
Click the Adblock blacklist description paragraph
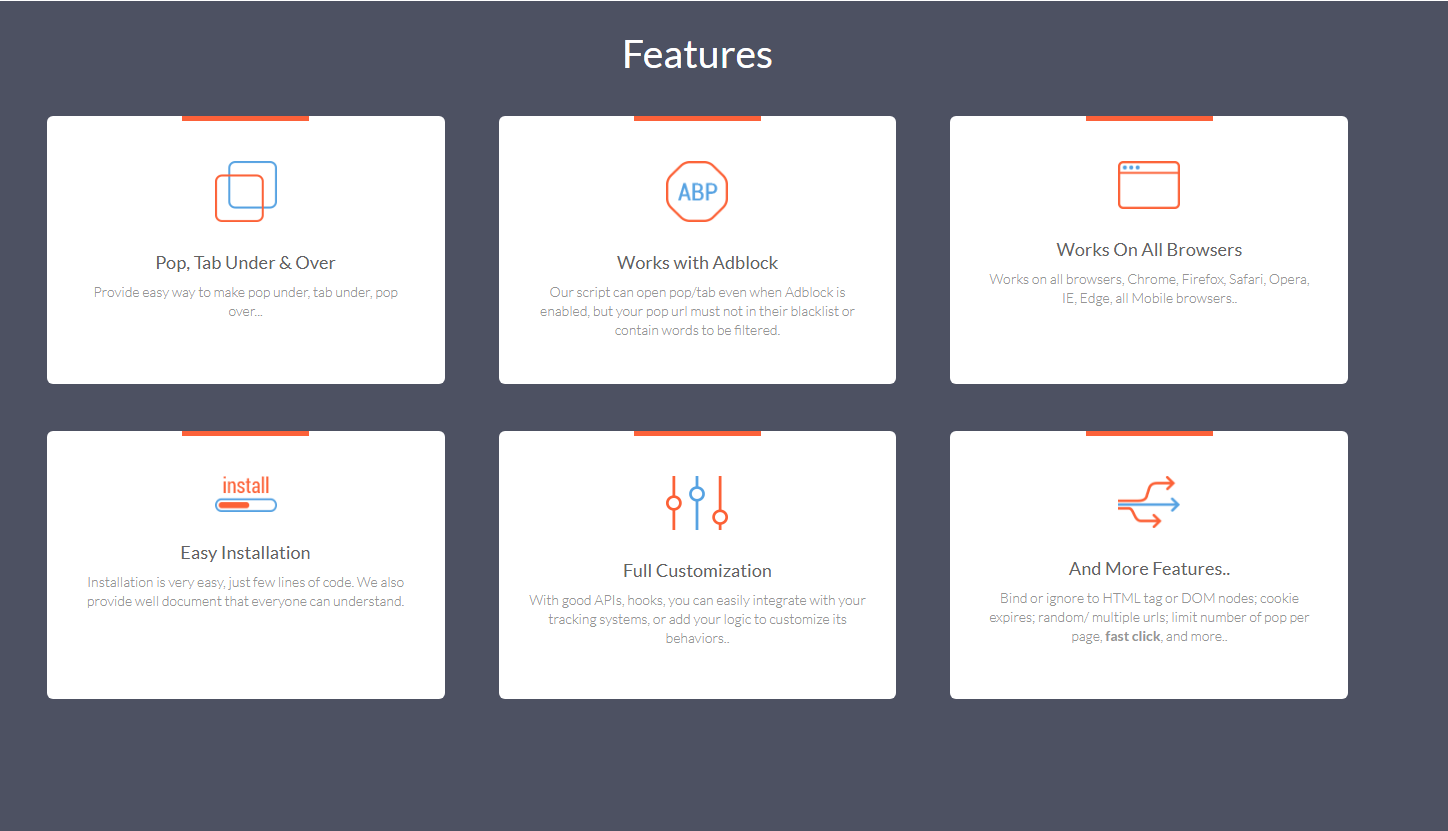coord(697,311)
